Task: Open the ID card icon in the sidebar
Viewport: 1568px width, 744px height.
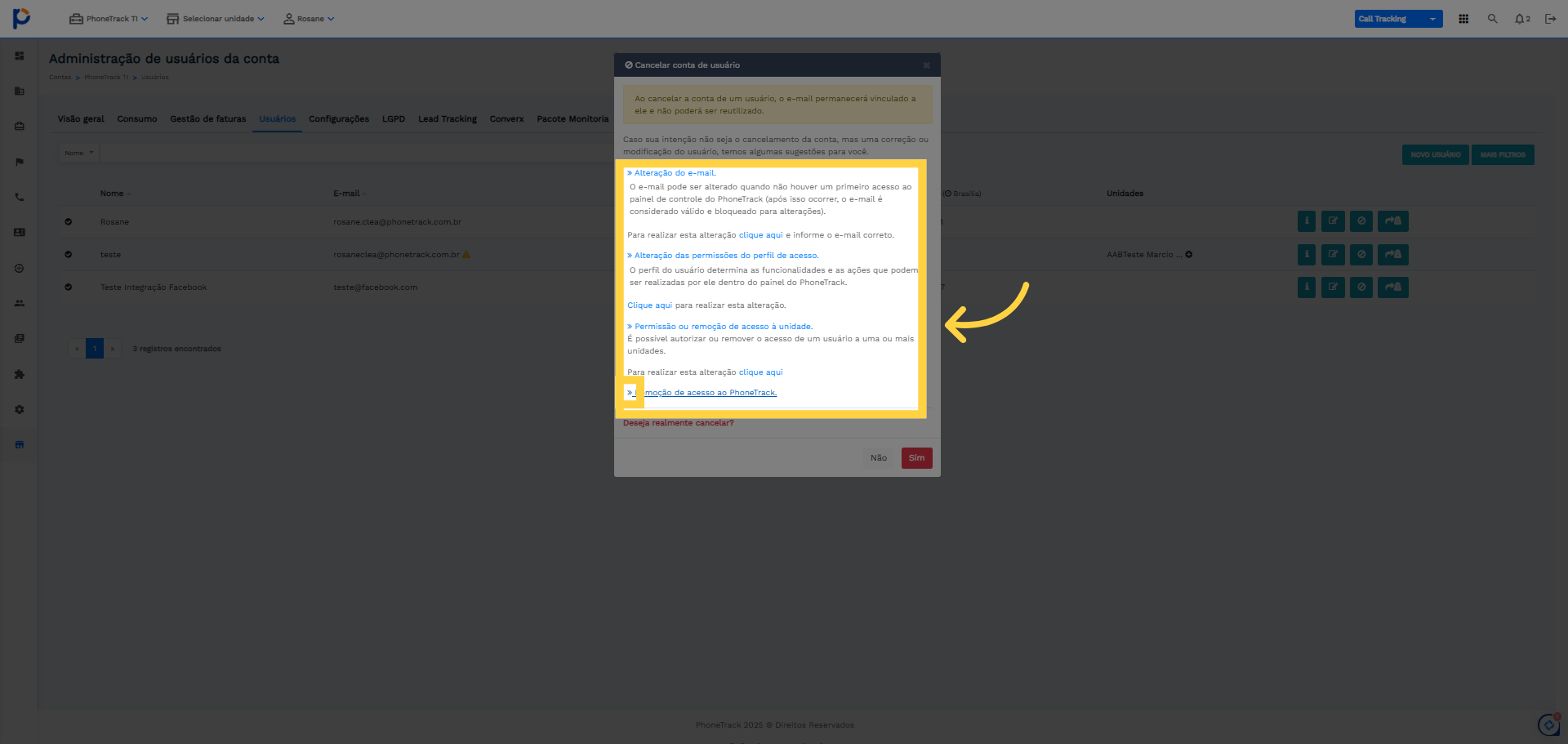Action: pyautogui.click(x=20, y=233)
